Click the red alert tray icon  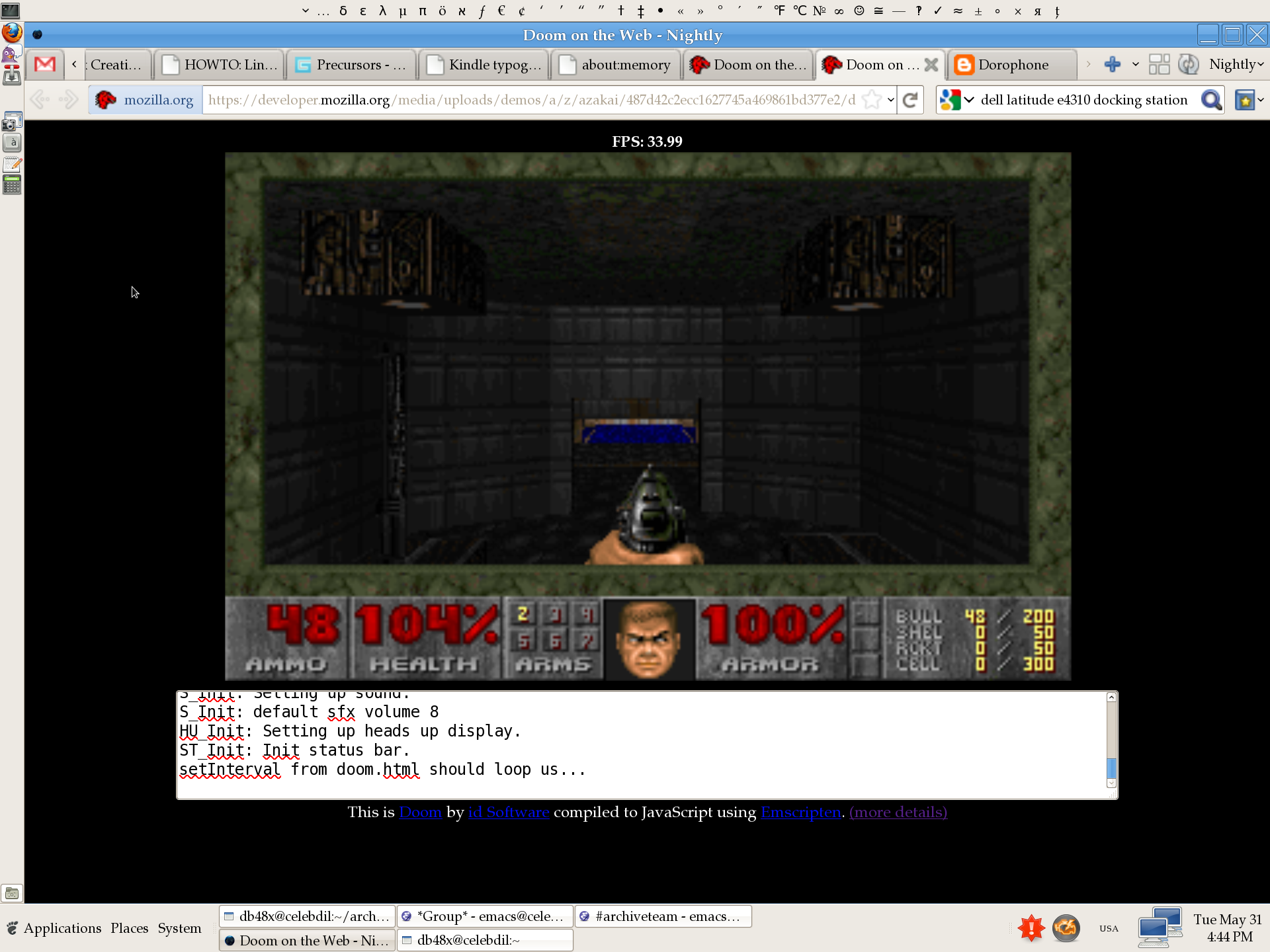coord(1031,928)
